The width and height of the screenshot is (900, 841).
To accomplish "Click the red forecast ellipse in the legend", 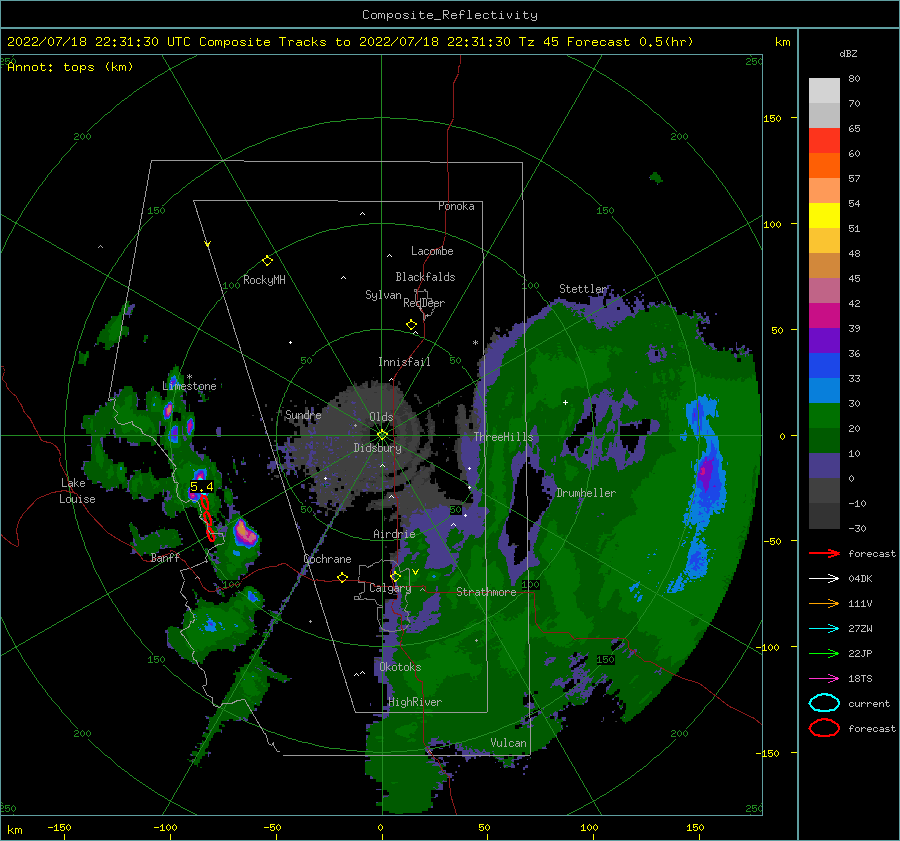I will (824, 728).
